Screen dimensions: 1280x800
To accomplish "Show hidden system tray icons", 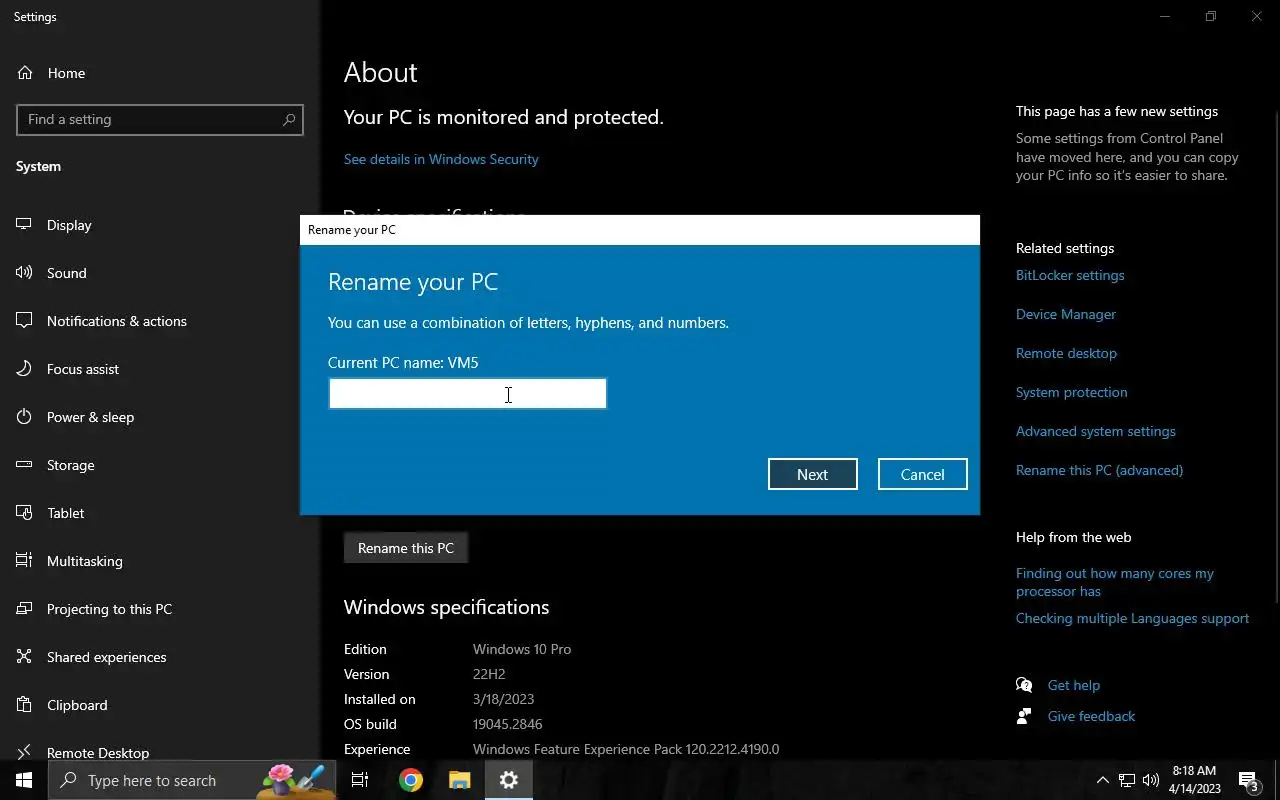I will tap(1102, 780).
